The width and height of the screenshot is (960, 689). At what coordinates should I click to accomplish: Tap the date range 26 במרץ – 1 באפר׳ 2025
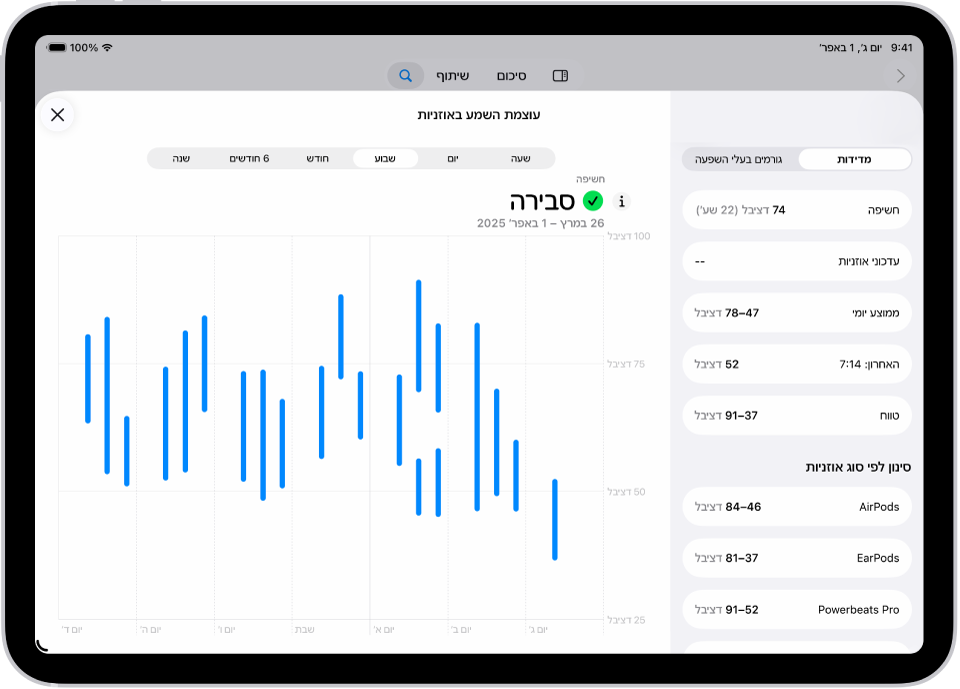[541, 224]
